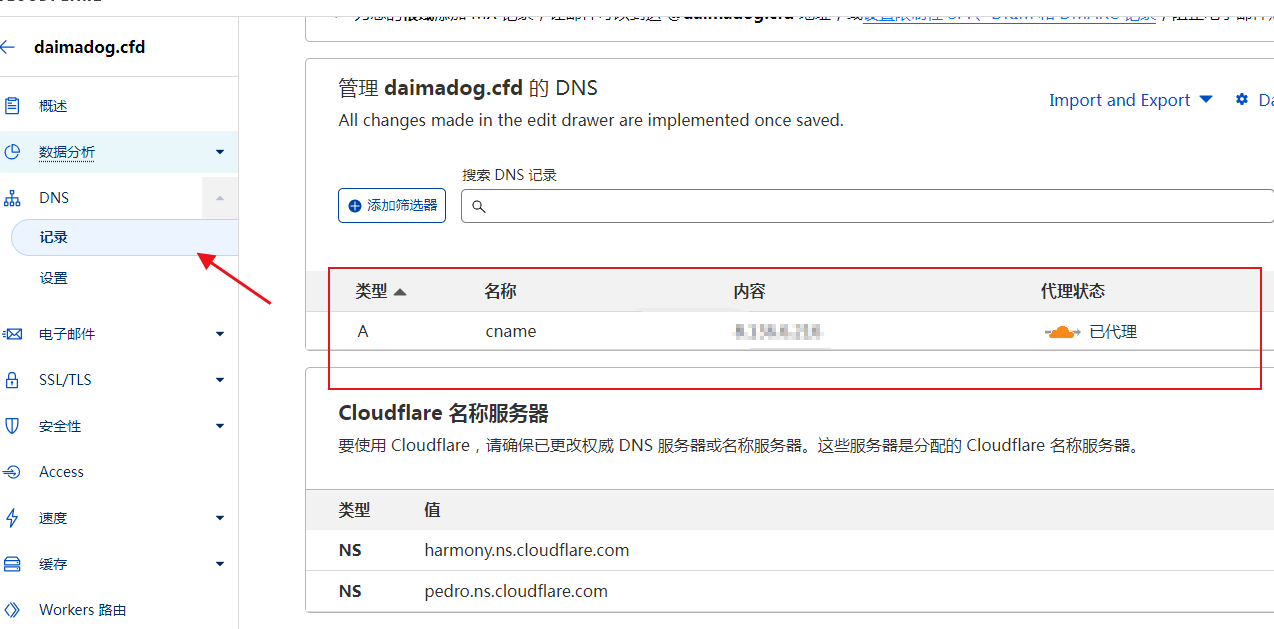Click the back arrow beside daimadog.cfd
Viewport: 1274px width, 629px height.
[7, 47]
